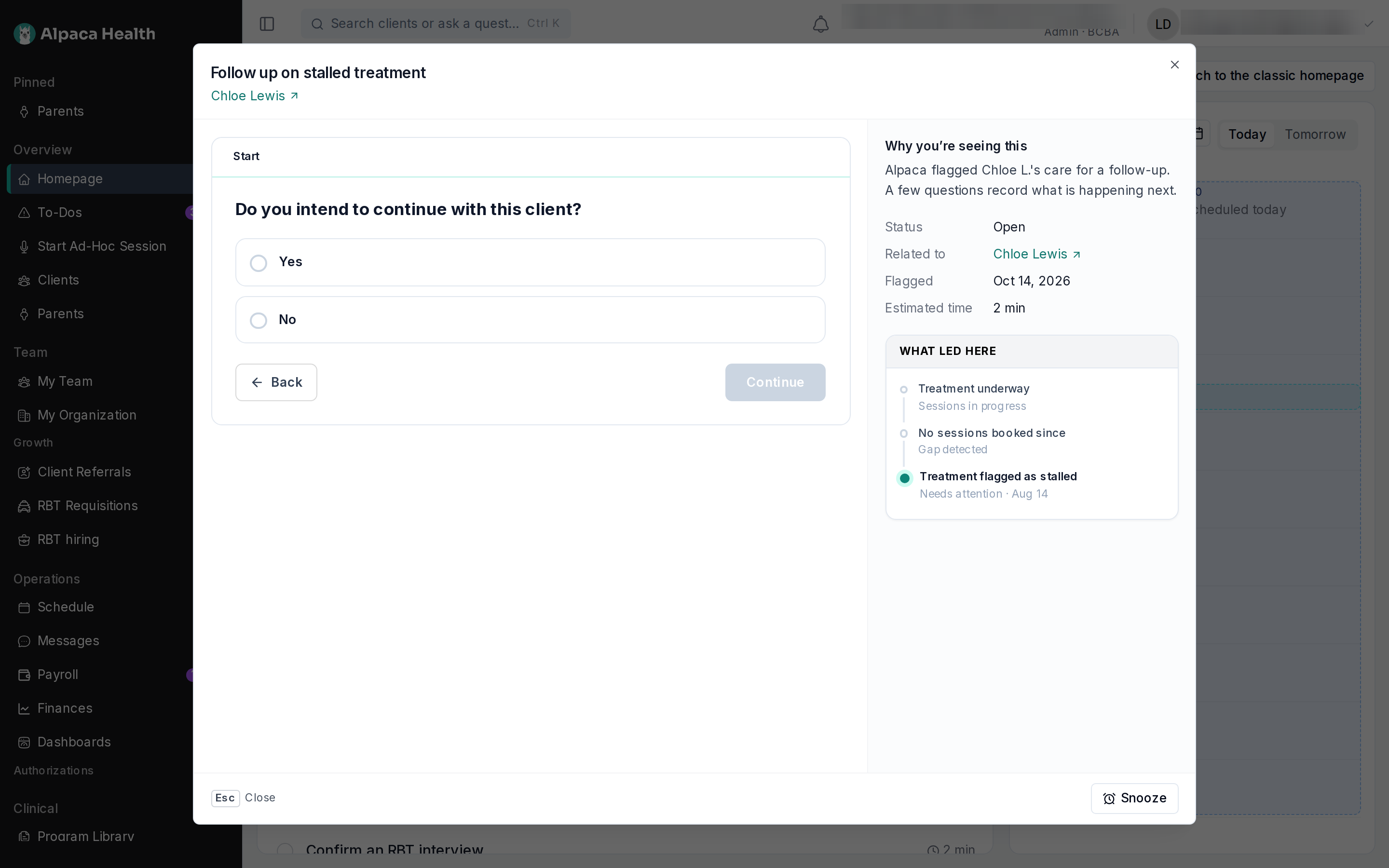Toggle the sidebar panel icon
This screenshot has width=1389, height=868.
(267, 24)
